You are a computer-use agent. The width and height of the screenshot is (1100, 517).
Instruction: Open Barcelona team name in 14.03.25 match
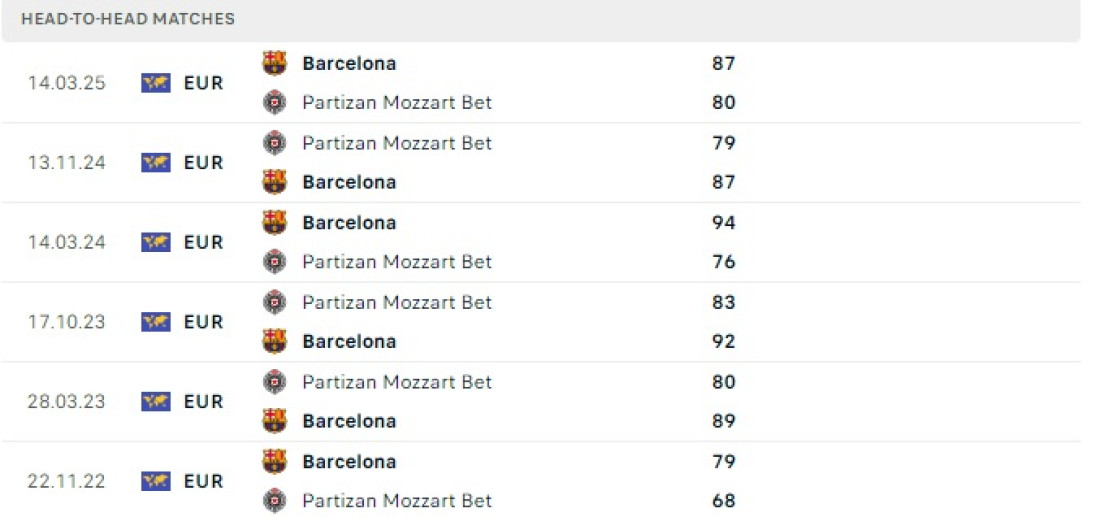349,63
